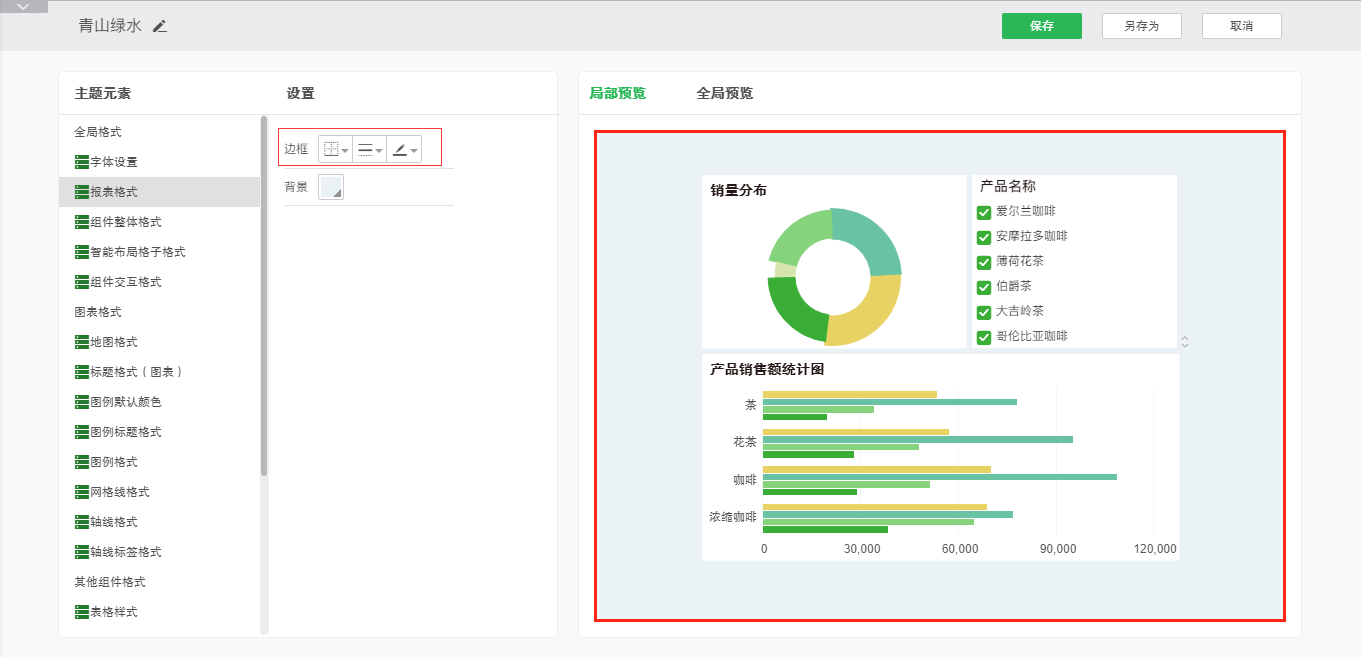This screenshot has width=1361, height=657.
Task: Open the border color pen dropdown
Action: [404, 150]
